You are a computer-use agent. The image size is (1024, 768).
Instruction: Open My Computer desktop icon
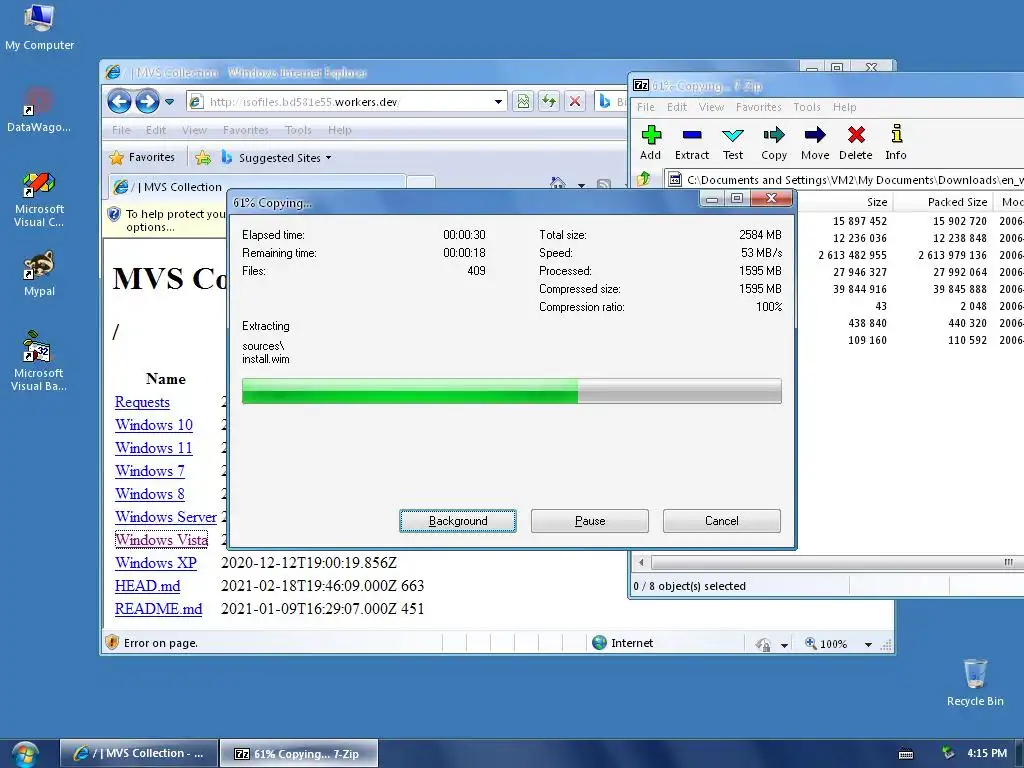coord(39,27)
